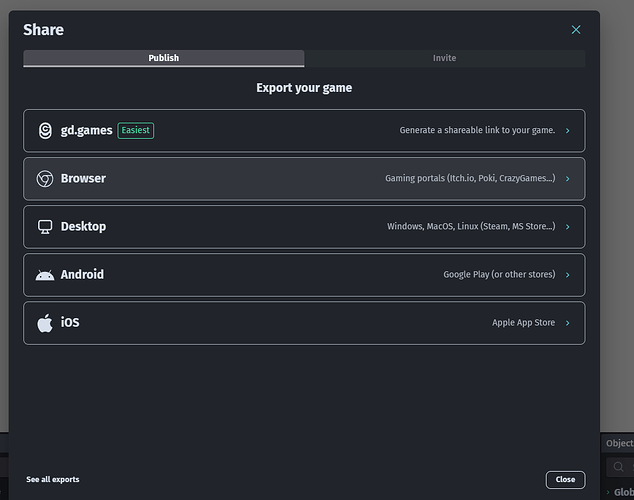This screenshot has height=500, width=634.
Task: Click 'Apple App Store' text
Action: (x=524, y=323)
